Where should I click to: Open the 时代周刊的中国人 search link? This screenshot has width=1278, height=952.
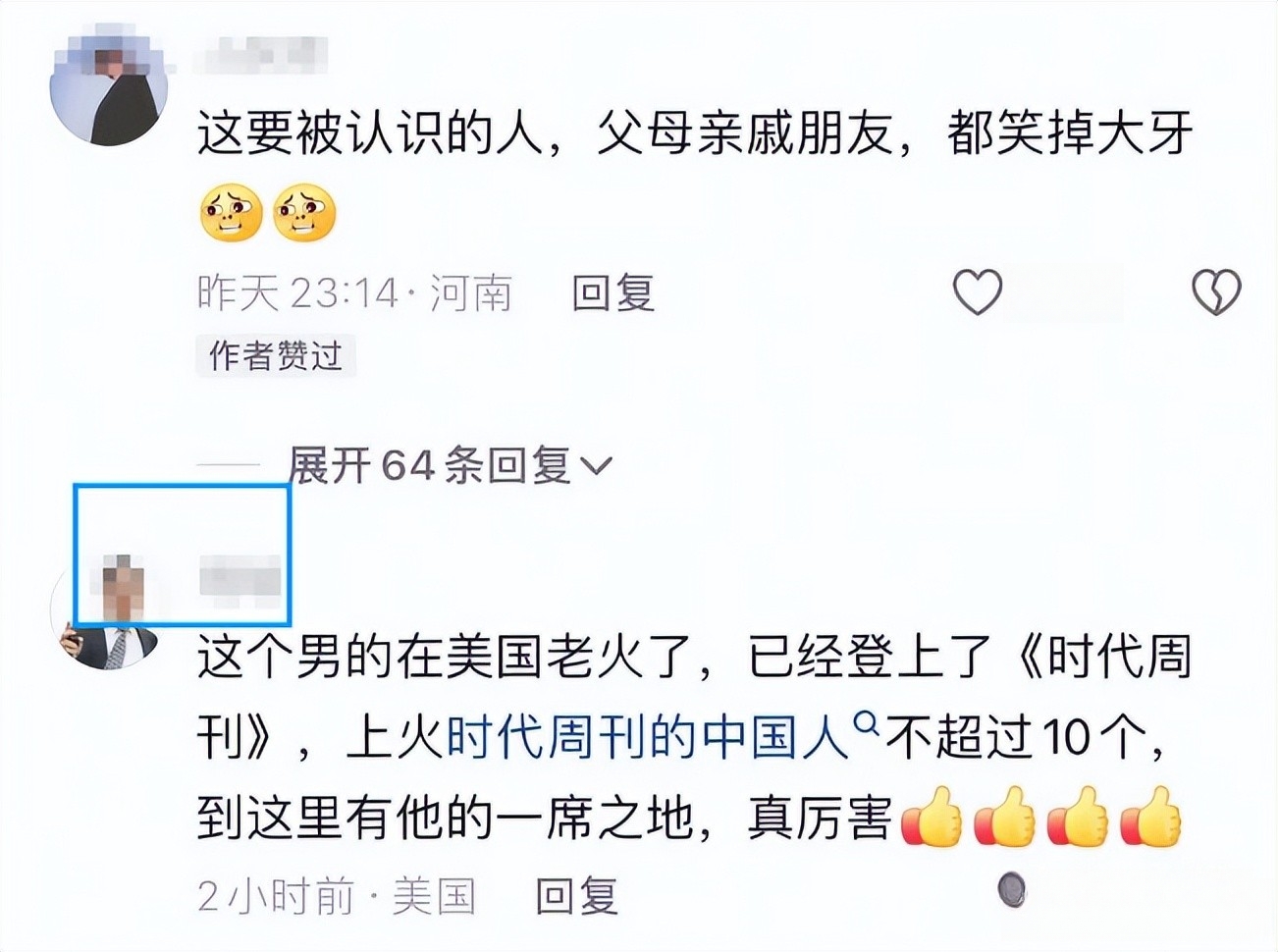pyautogui.click(x=648, y=738)
